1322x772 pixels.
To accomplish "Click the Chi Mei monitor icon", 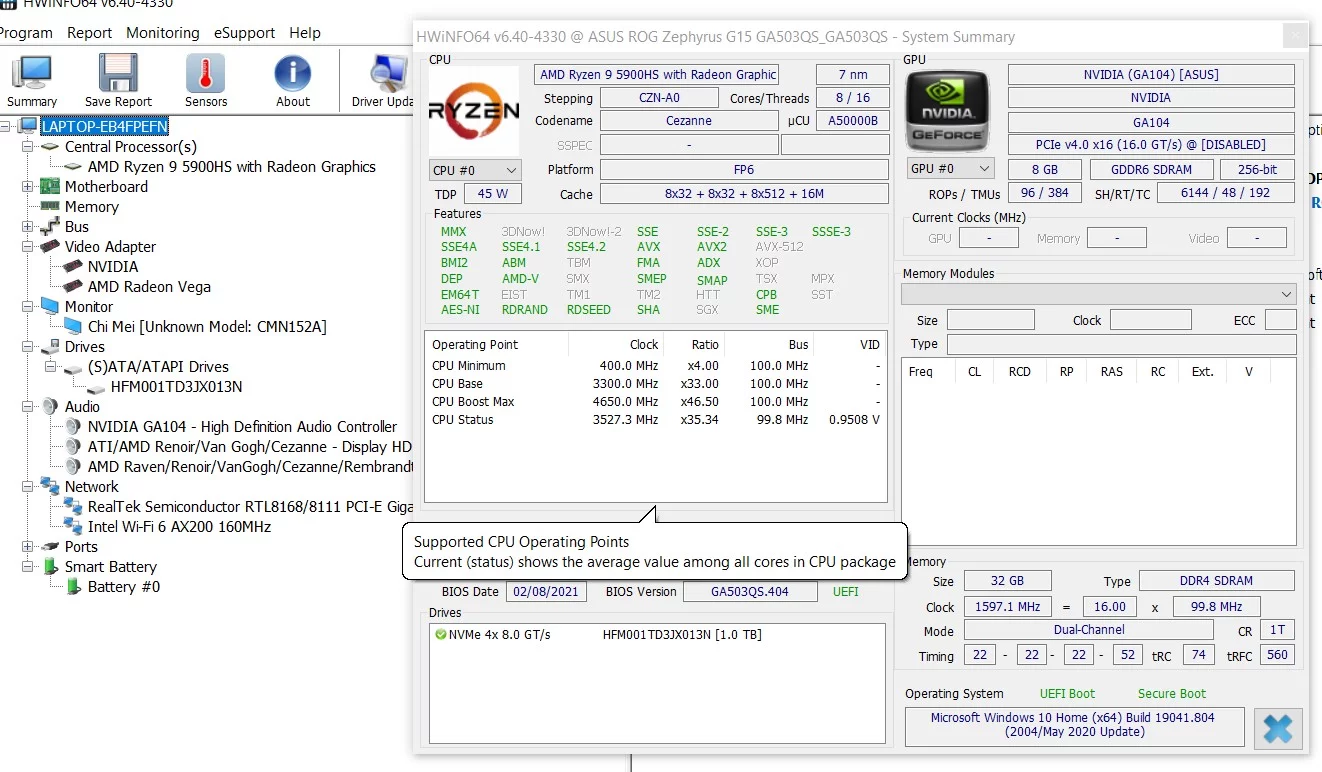I will 72,327.
